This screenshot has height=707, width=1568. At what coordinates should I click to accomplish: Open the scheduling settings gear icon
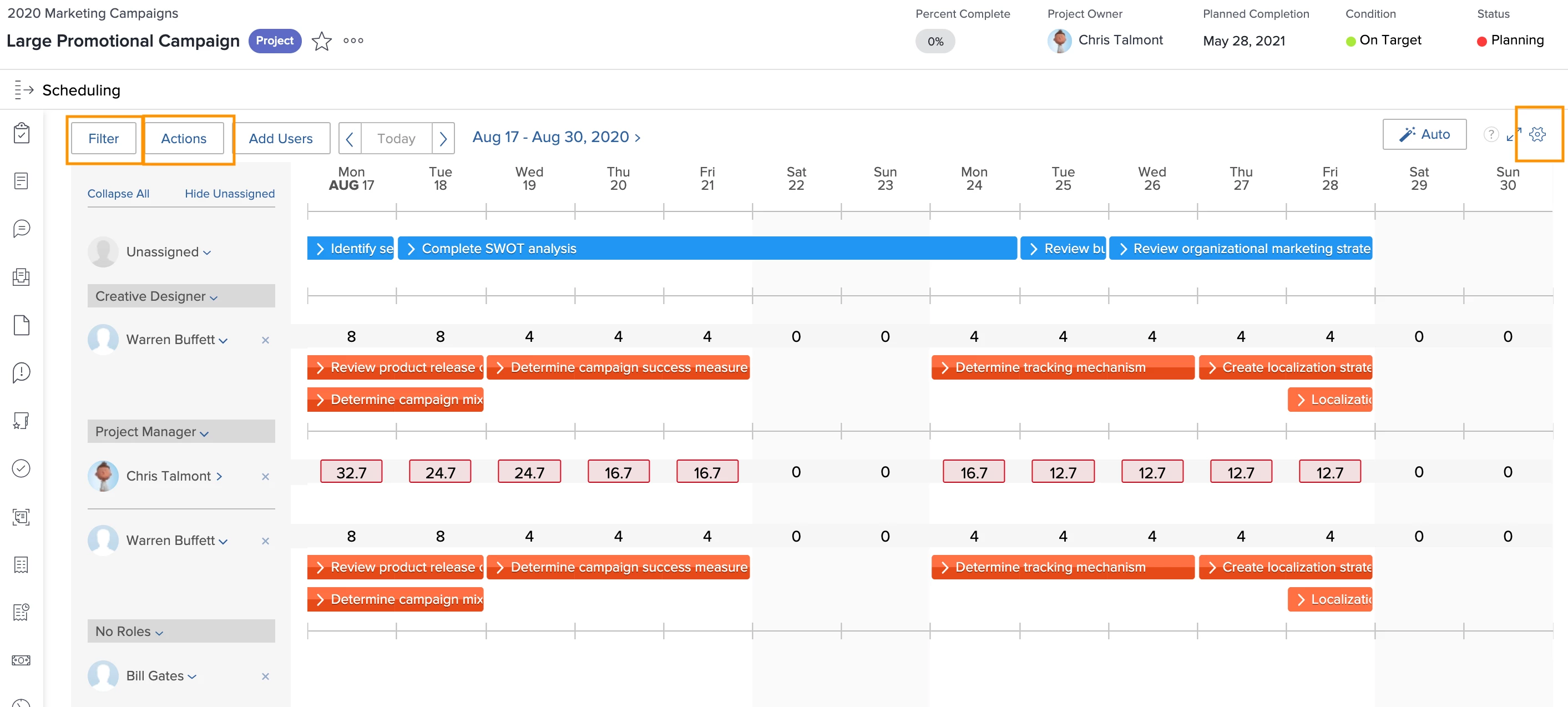tap(1537, 135)
